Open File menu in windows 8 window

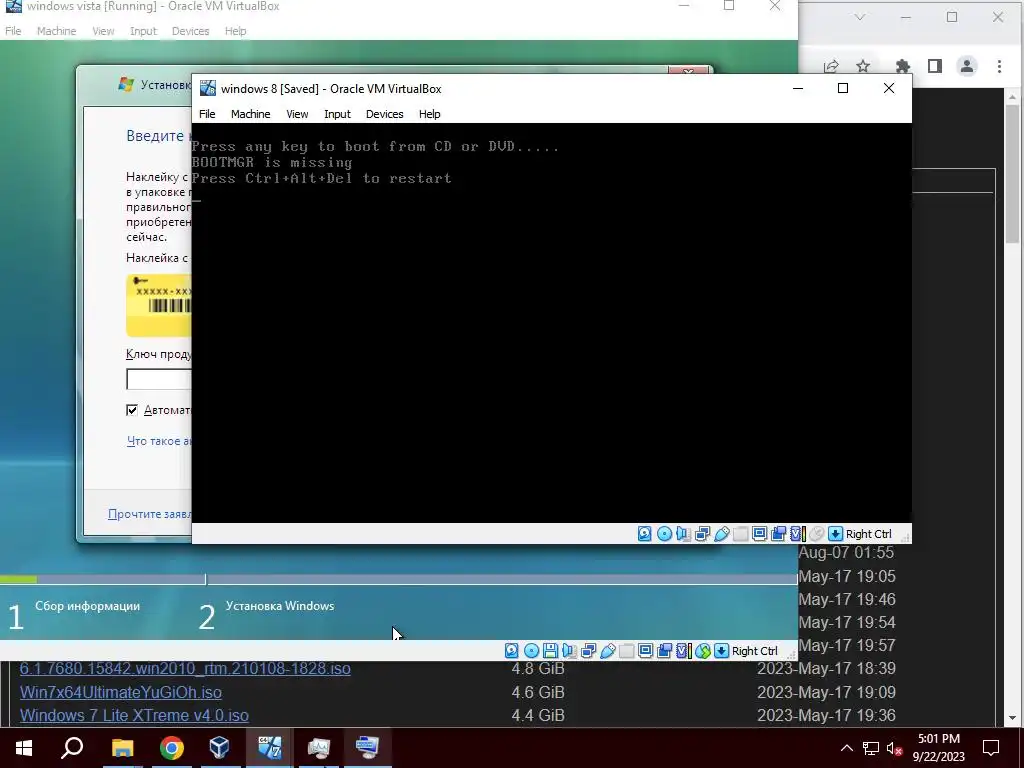207,114
